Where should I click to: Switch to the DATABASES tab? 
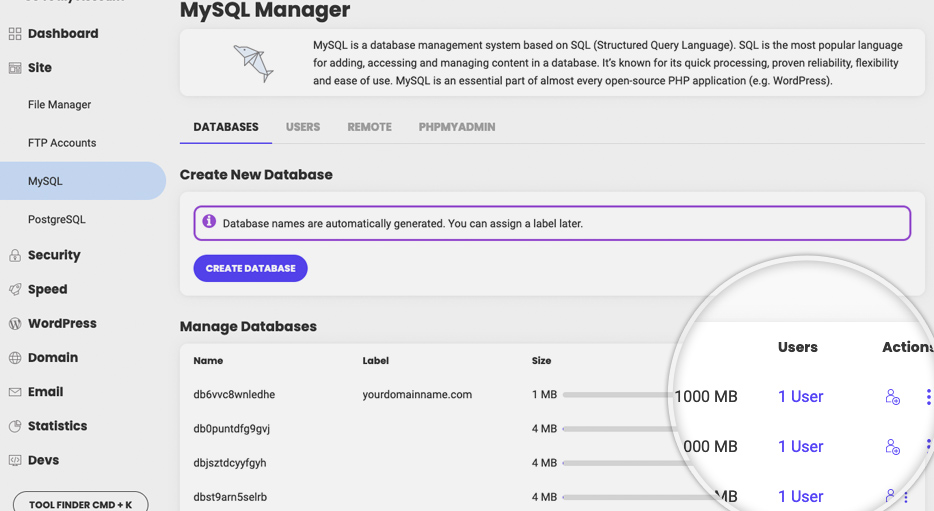click(x=226, y=127)
